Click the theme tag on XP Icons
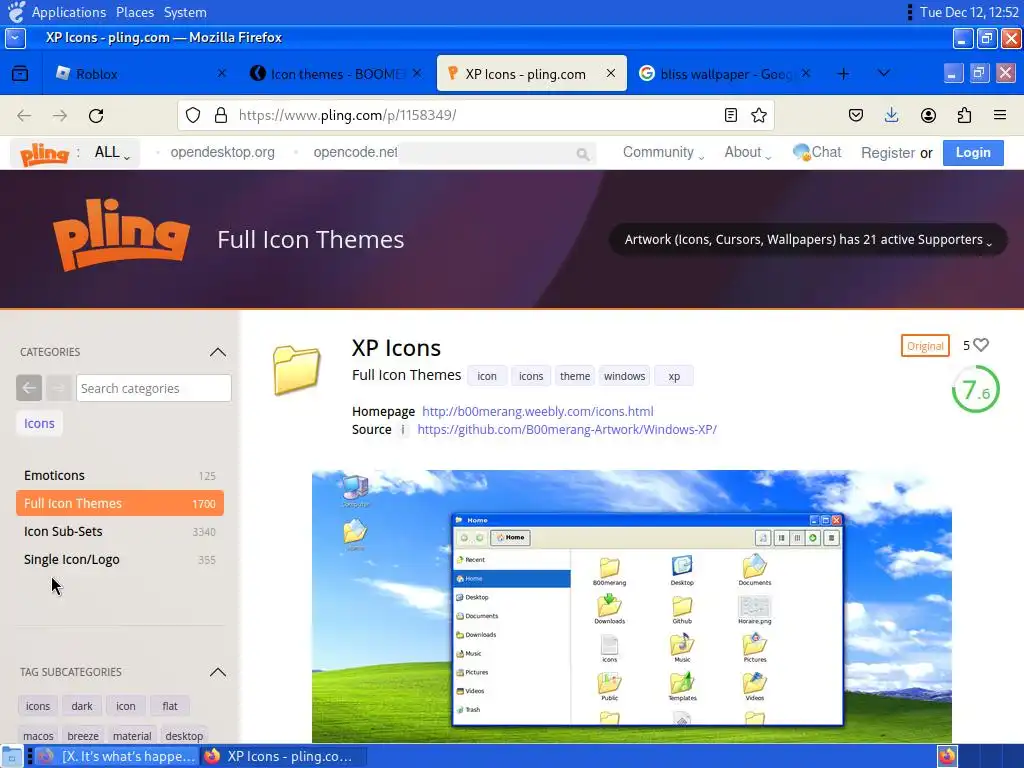1024x768 pixels. pyautogui.click(x=575, y=376)
